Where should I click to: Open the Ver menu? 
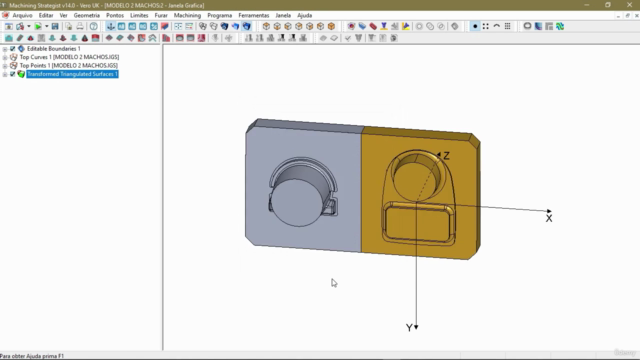point(63,15)
